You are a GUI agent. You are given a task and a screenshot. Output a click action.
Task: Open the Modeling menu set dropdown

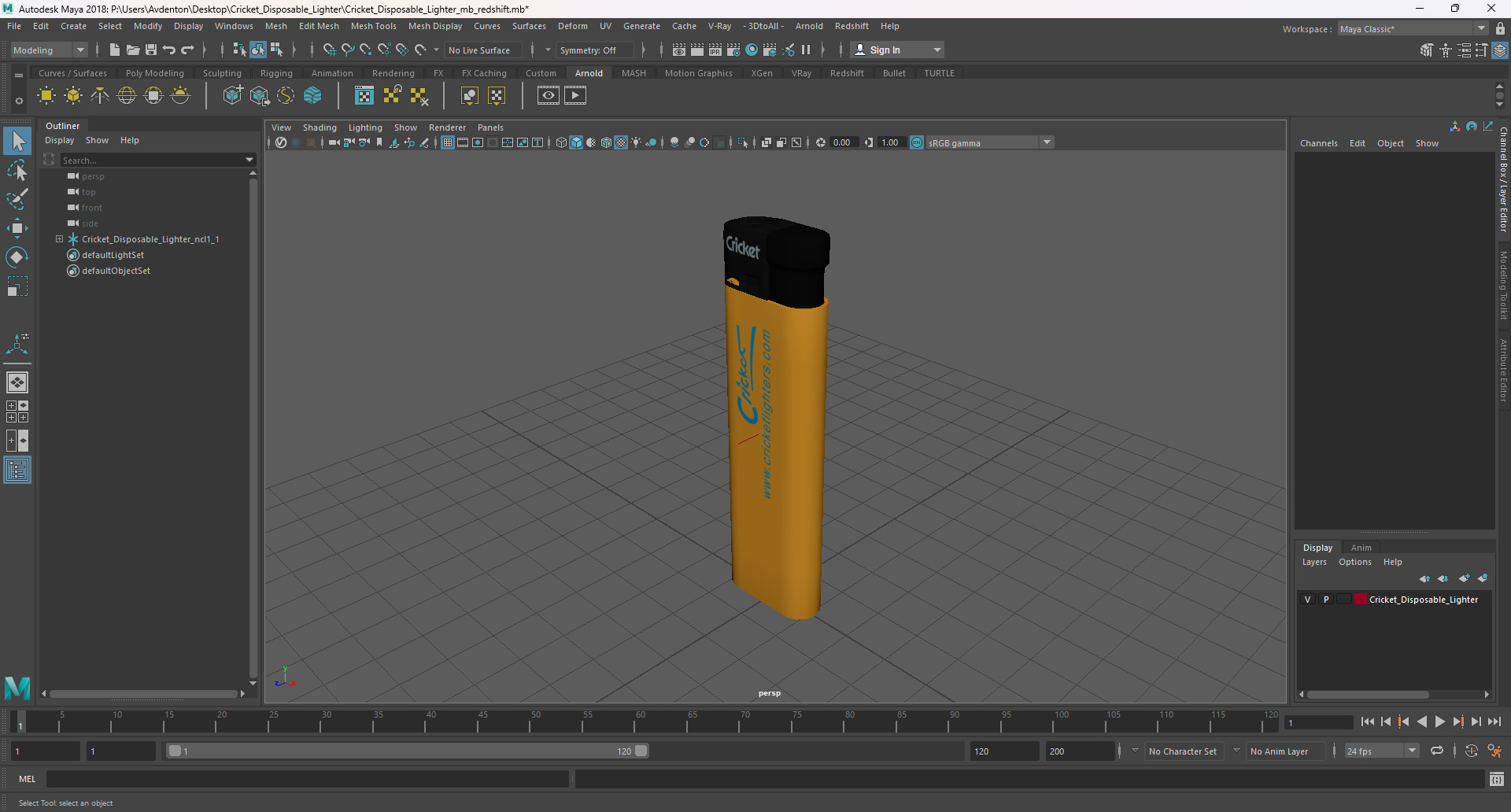(49, 50)
